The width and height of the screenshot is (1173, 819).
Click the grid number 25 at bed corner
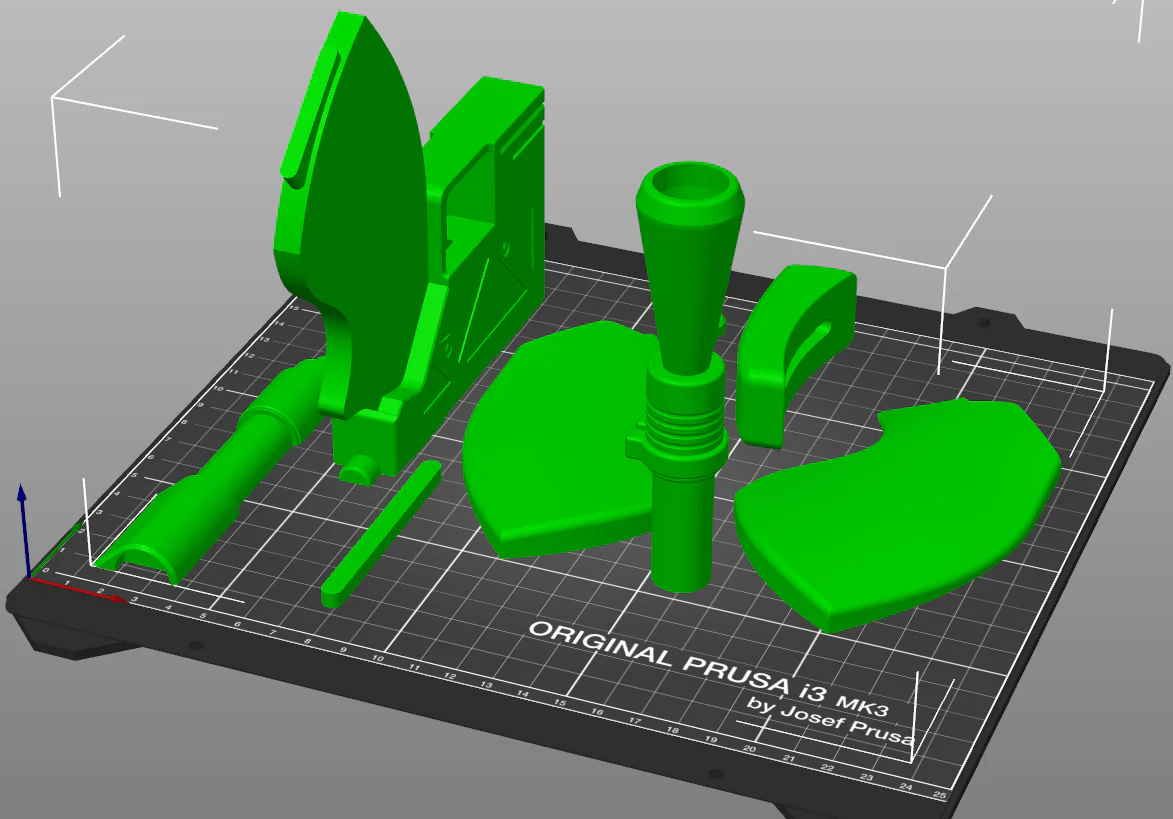click(x=940, y=795)
